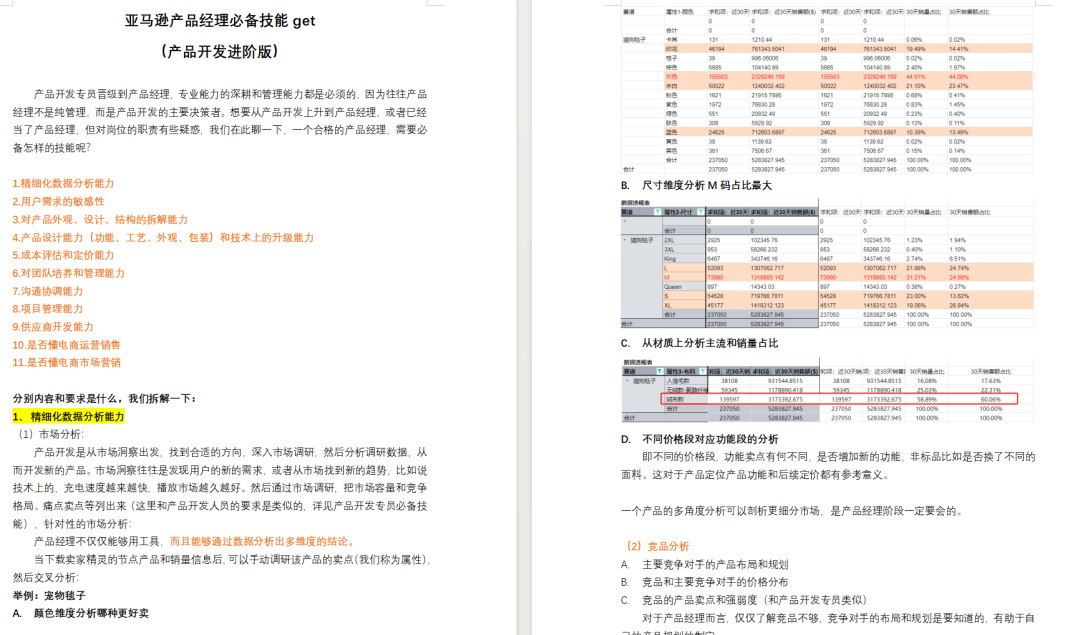Click the '19.06%' cell in the XL row
Screen dimensions: 1080x635
coord(915,305)
